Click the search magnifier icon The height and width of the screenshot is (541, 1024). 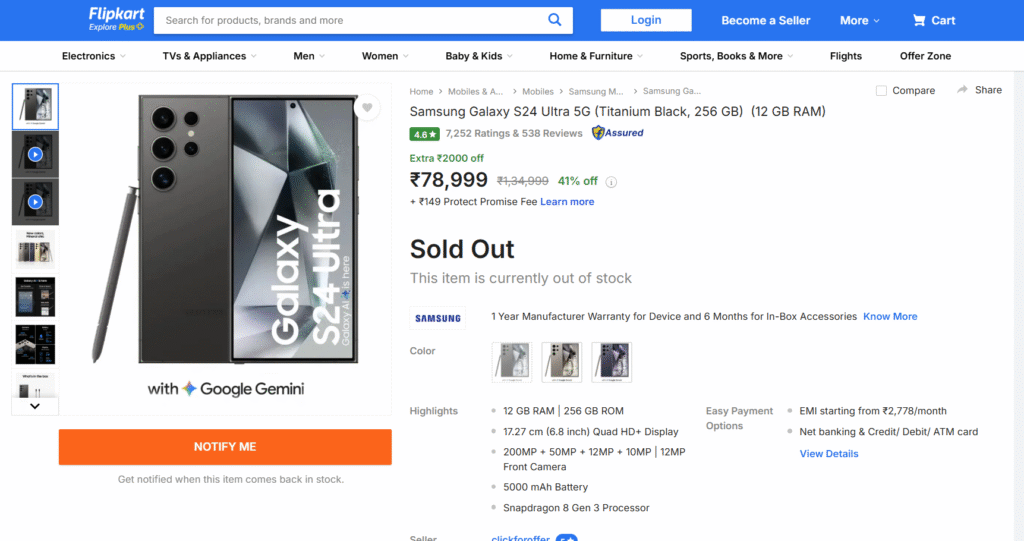(x=555, y=20)
